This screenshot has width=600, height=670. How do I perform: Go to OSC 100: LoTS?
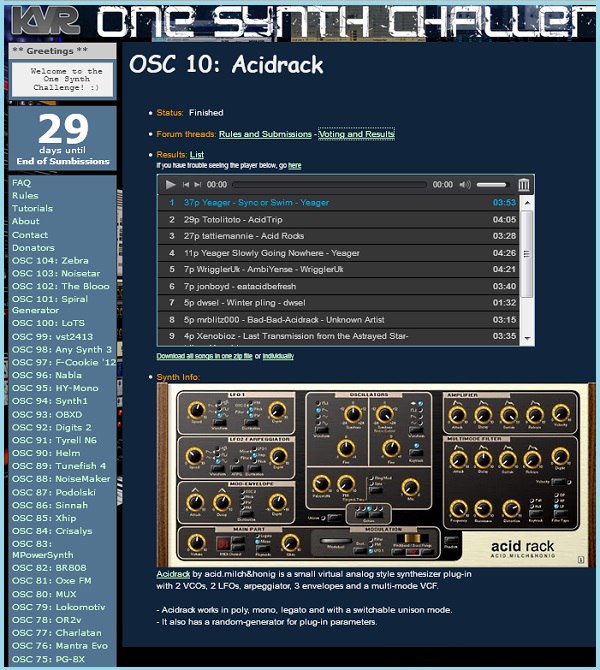tap(48, 323)
